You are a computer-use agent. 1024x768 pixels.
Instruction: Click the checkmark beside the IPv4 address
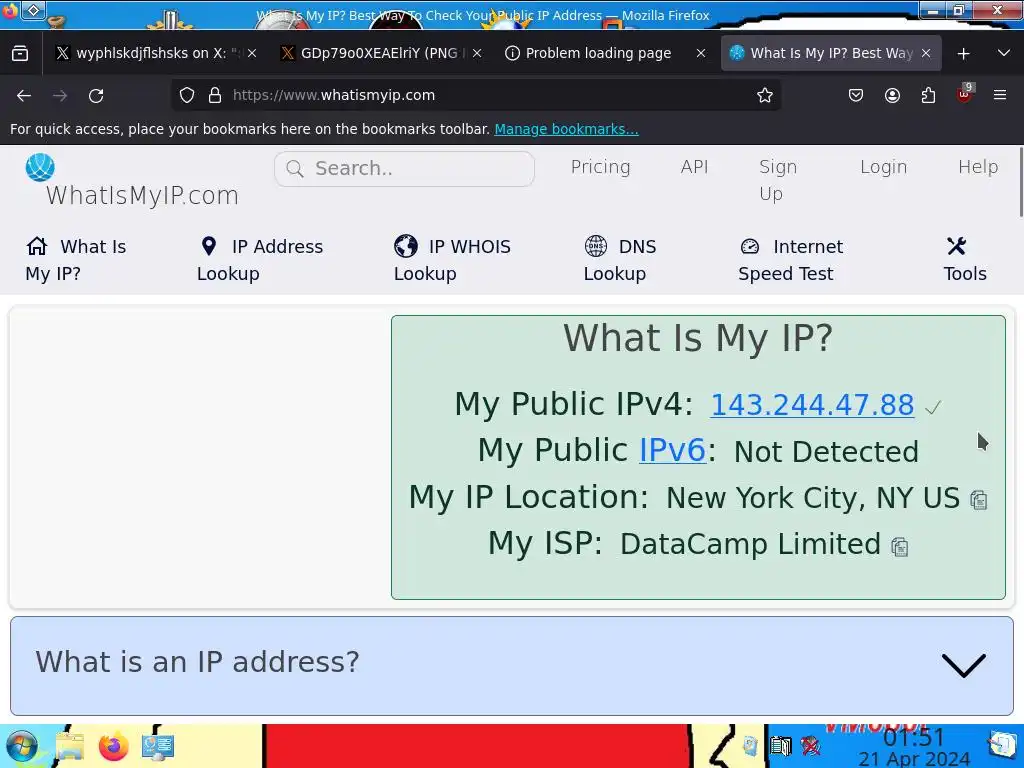pyautogui.click(x=933, y=408)
